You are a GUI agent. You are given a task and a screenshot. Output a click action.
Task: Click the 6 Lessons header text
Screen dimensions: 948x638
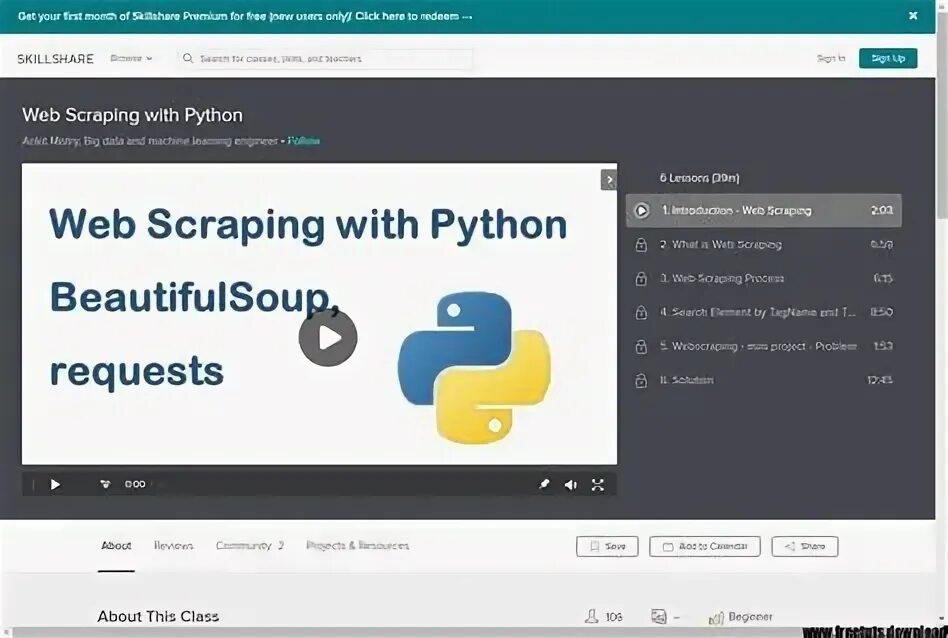click(699, 178)
